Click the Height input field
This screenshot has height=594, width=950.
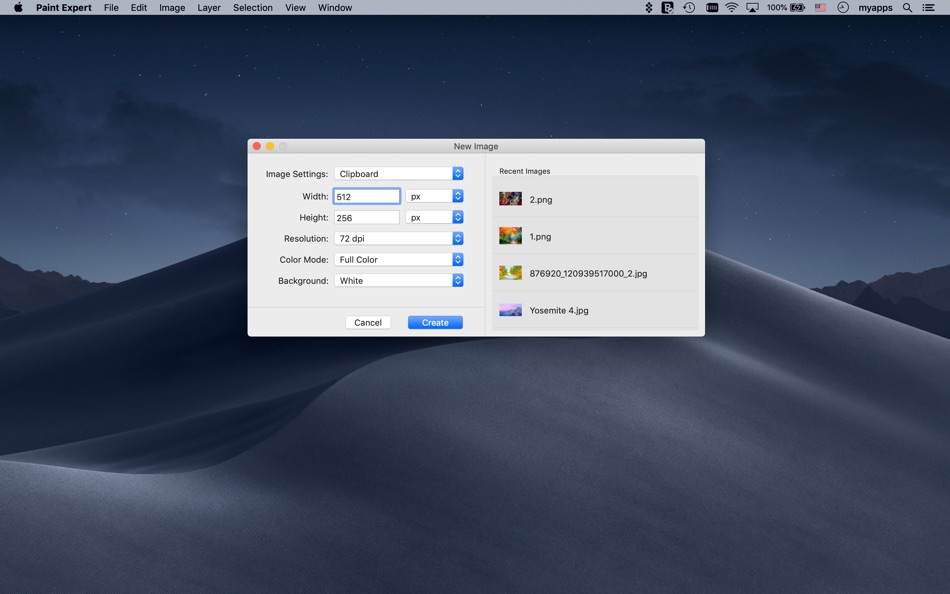[366, 217]
